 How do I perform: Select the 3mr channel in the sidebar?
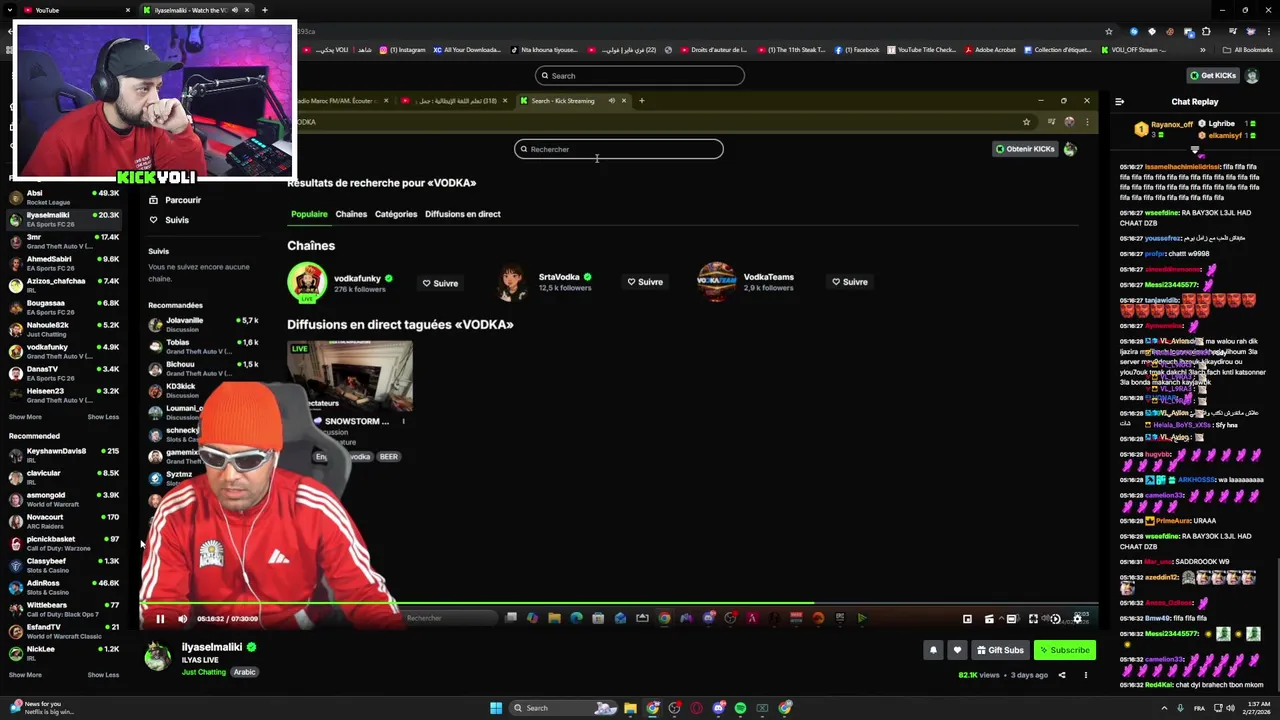[x=64, y=241]
